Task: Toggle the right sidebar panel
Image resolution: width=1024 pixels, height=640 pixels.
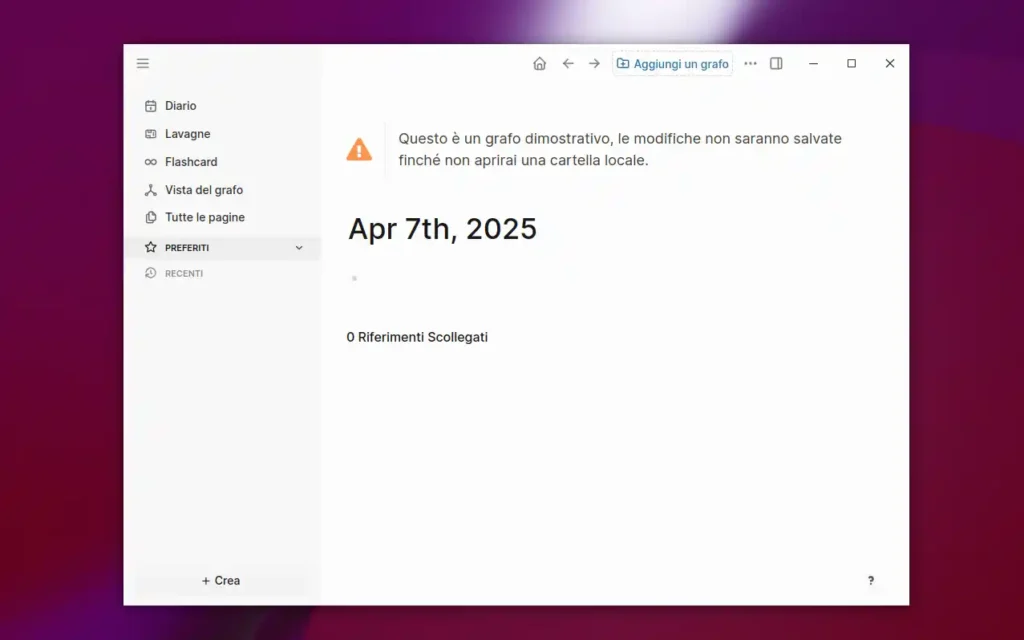Action: pyautogui.click(x=776, y=63)
